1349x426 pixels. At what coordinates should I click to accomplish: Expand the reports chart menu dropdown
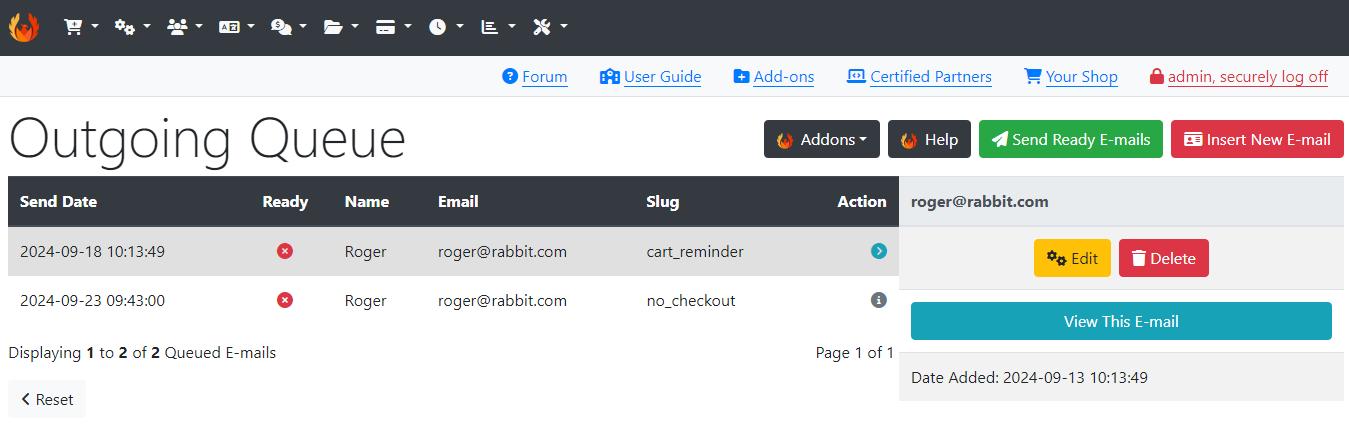(x=498, y=27)
